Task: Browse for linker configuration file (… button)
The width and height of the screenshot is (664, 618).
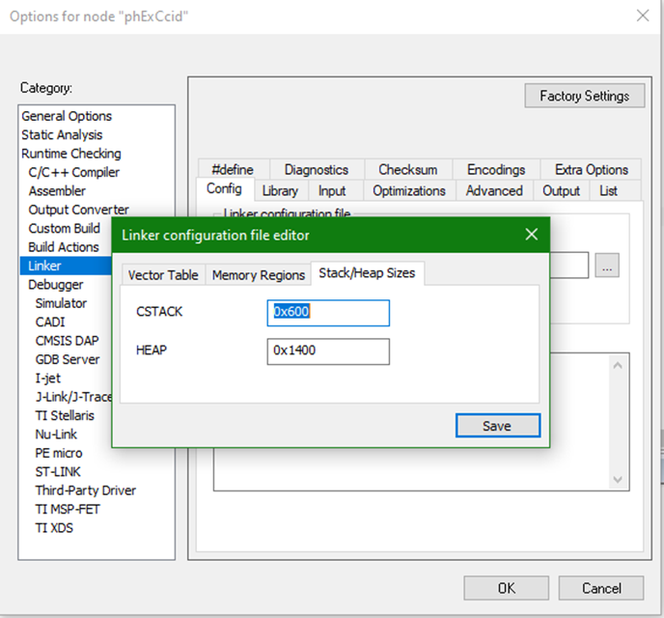Action: click(607, 266)
